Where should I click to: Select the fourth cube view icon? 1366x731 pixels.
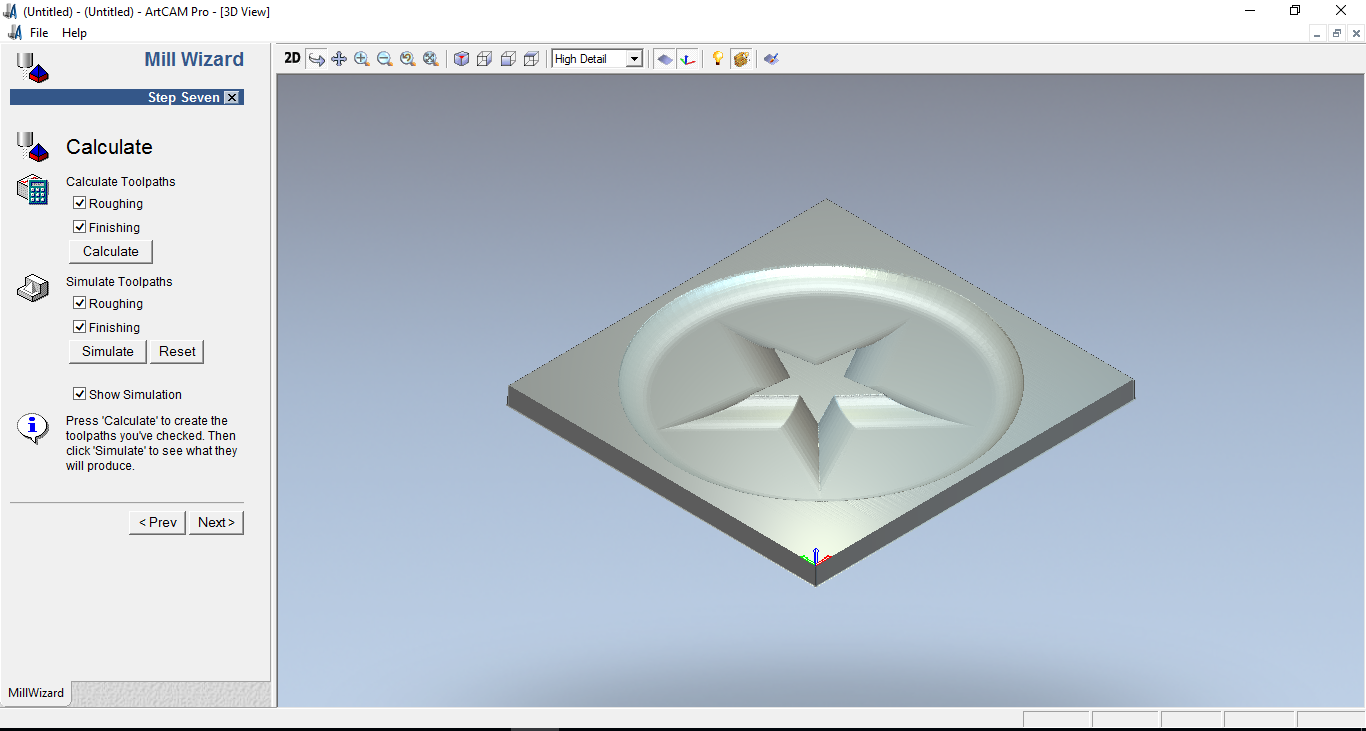531,59
